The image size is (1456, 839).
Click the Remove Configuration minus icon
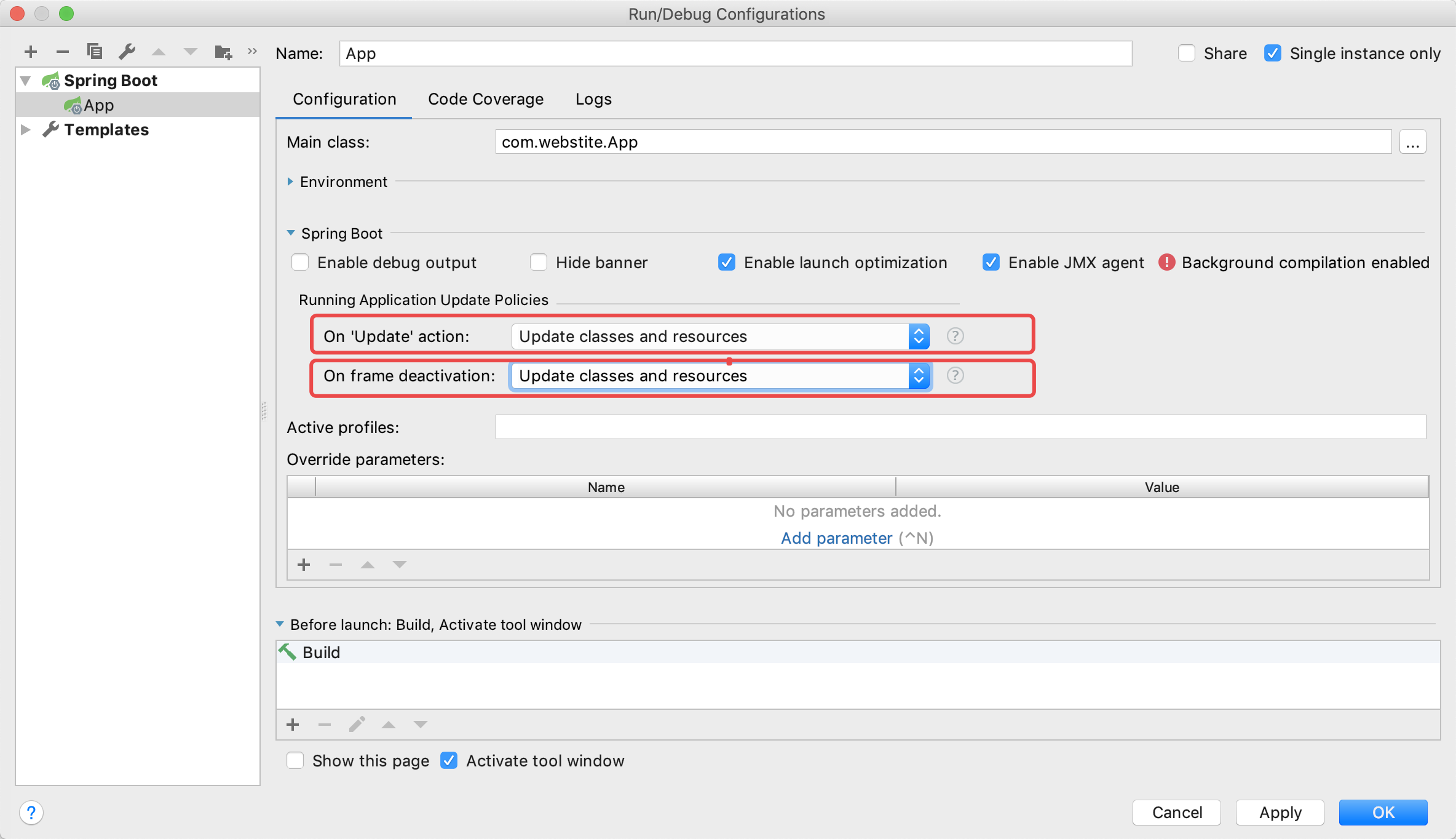(62, 52)
